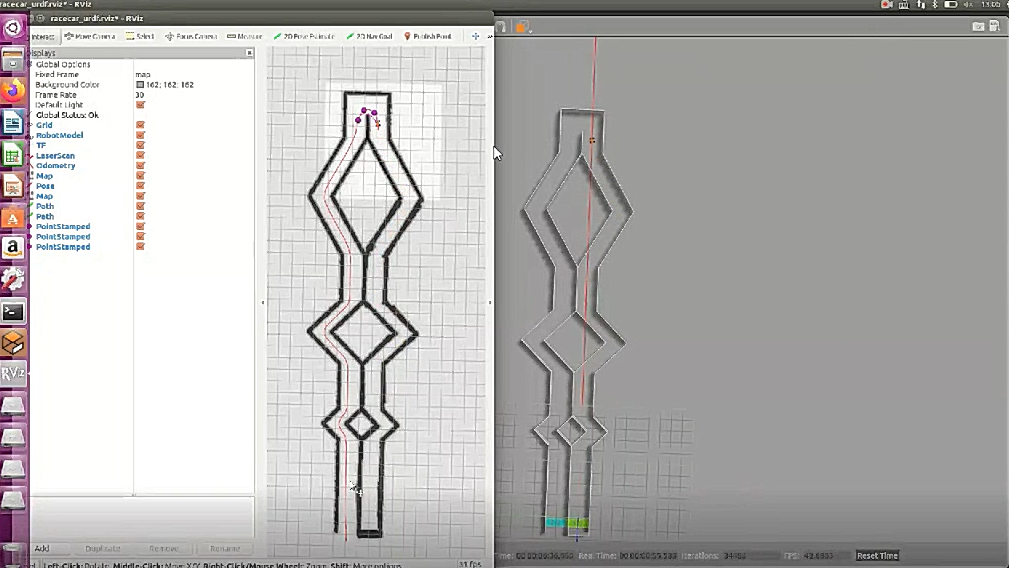Click the Measure tool in toolbar

[245, 37]
